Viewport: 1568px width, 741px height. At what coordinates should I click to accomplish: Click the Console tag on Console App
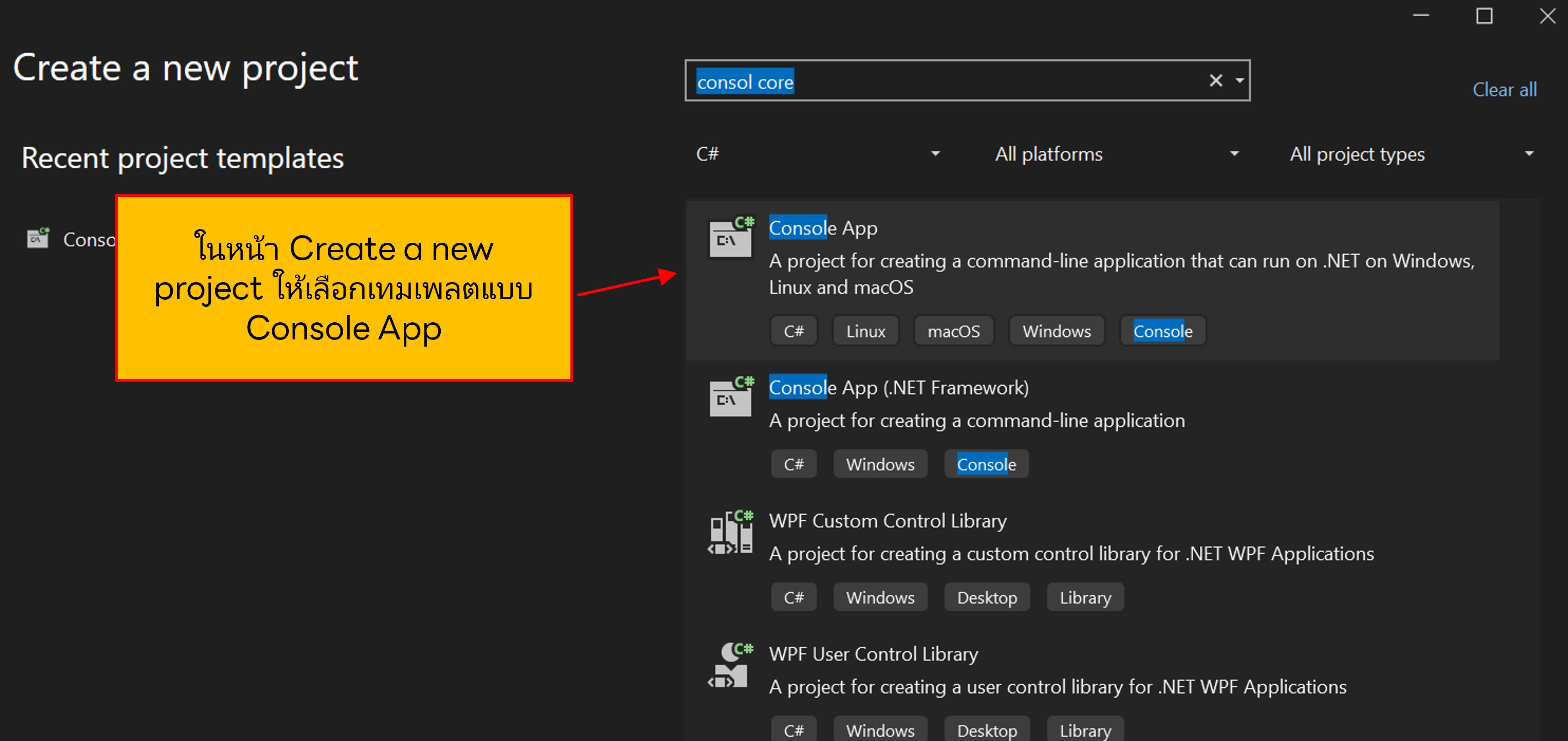click(1163, 331)
